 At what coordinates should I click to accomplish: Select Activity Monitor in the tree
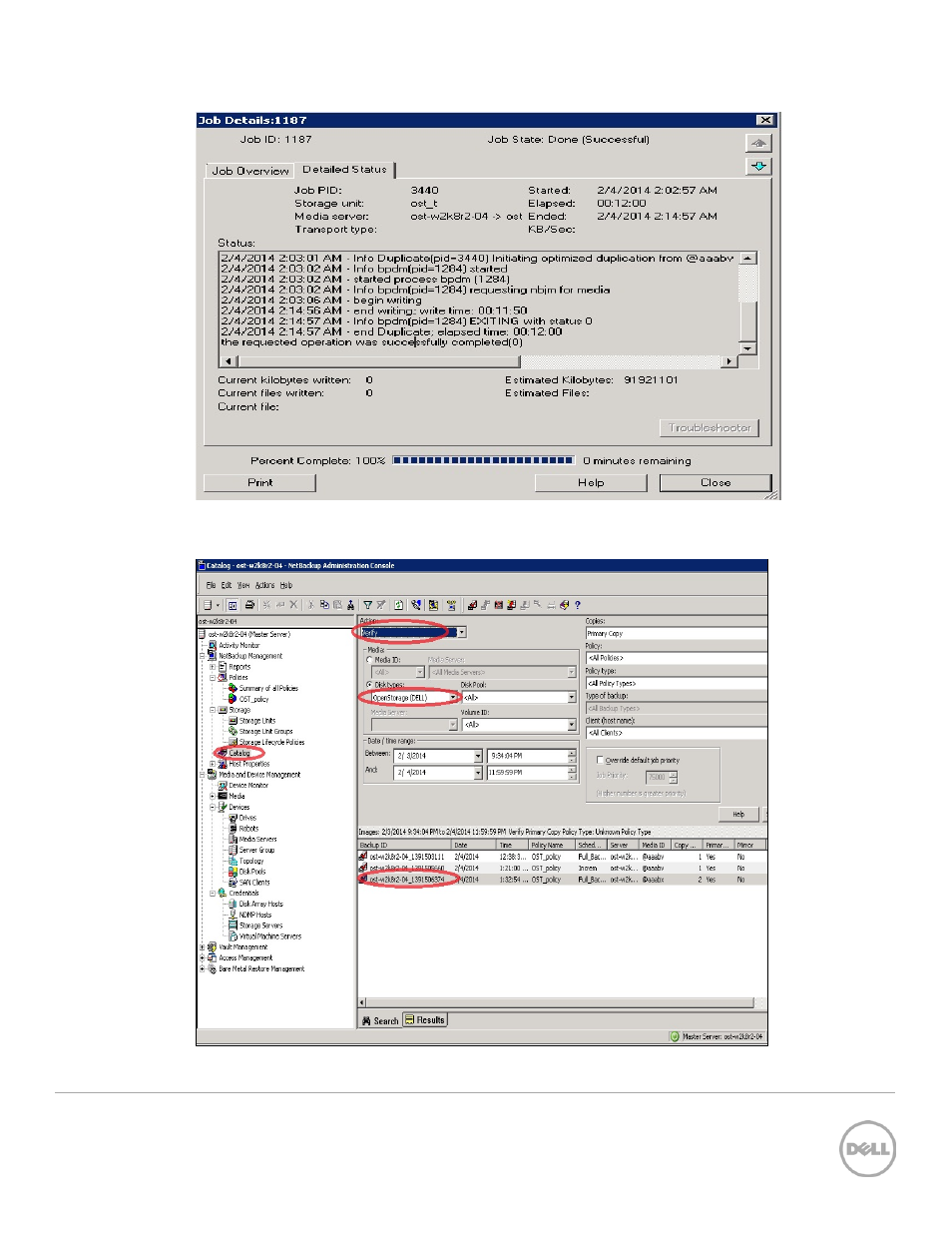[x=238, y=645]
